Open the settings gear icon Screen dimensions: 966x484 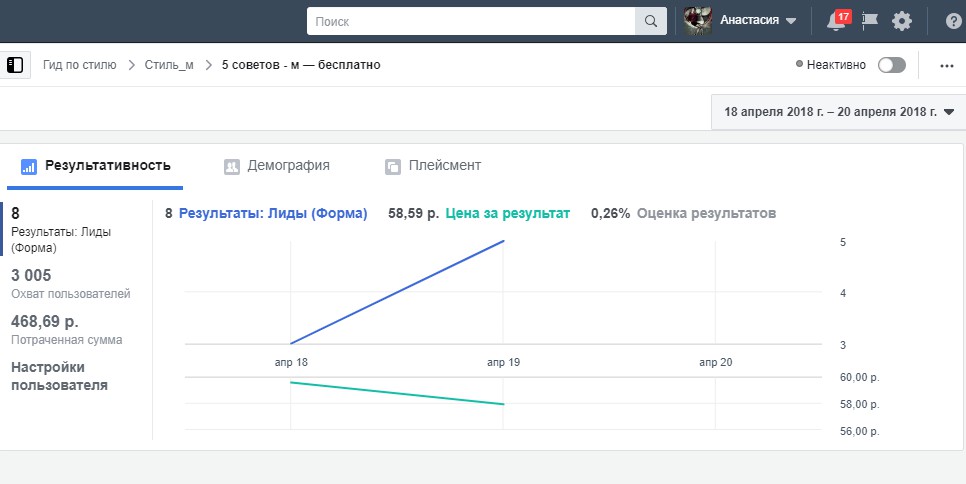click(x=902, y=21)
